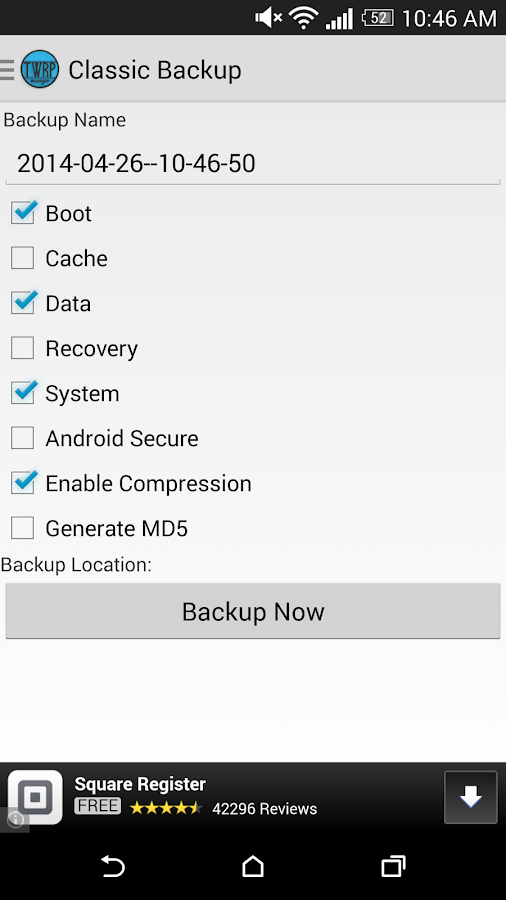Go to Android home screen
The image size is (506, 900).
253,866
